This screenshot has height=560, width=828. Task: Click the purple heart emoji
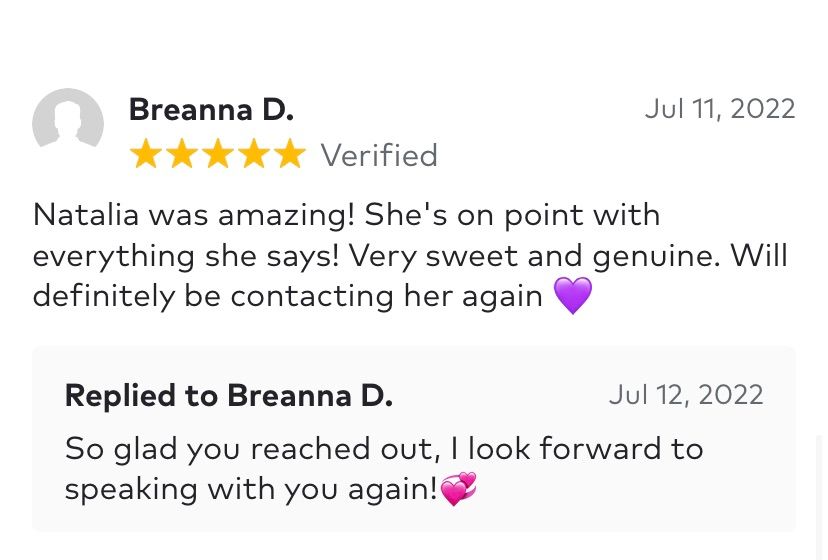coord(573,296)
